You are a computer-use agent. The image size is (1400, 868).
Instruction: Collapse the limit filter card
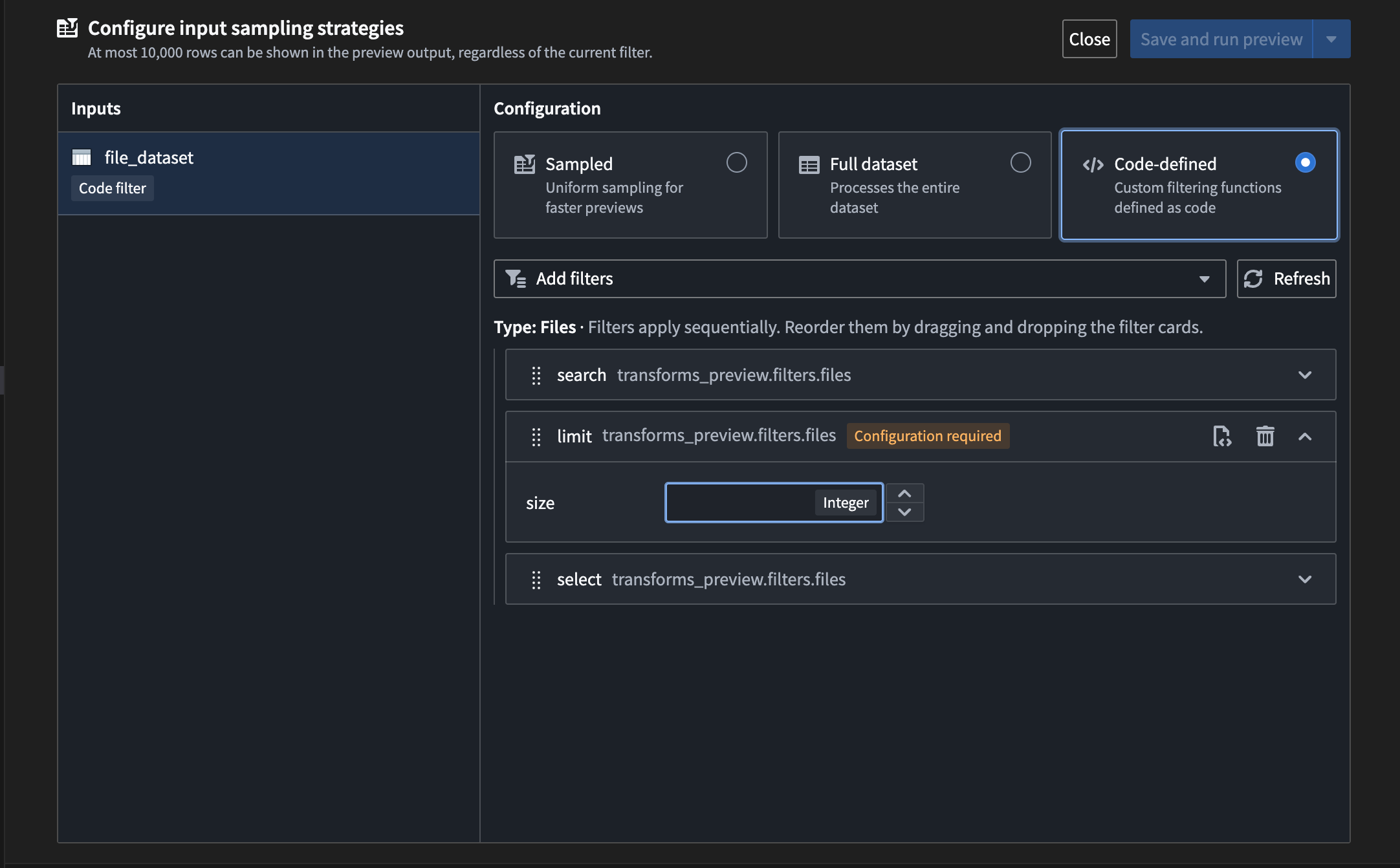click(1305, 436)
